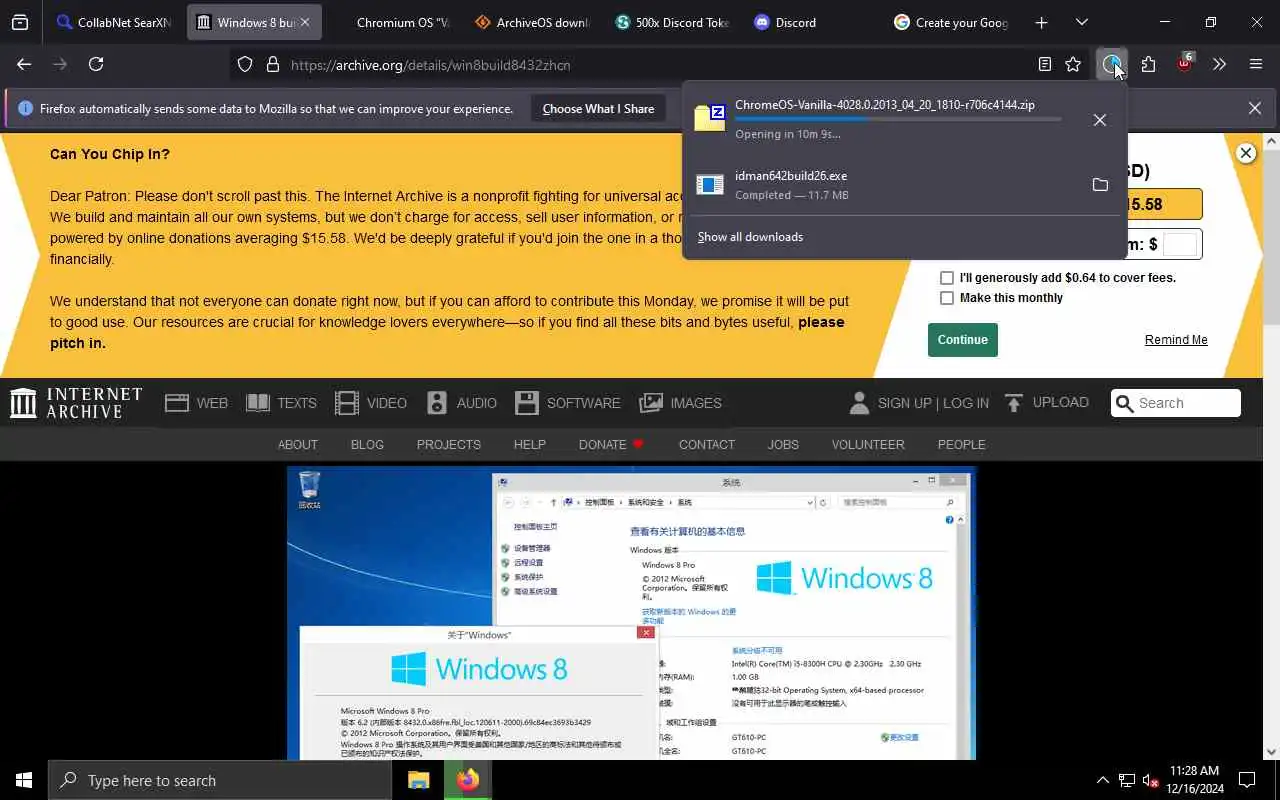Viewport: 1280px width, 800px height.
Task: Bookmark this page with star icon
Action: [1073, 64]
